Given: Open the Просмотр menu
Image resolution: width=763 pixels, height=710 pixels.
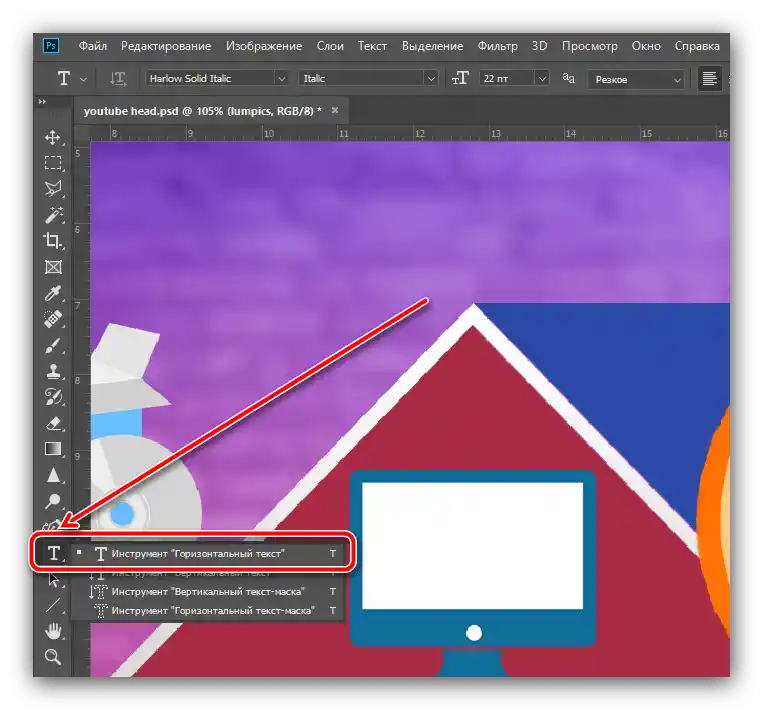Looking at the screenshot, I should click(589, 46).
